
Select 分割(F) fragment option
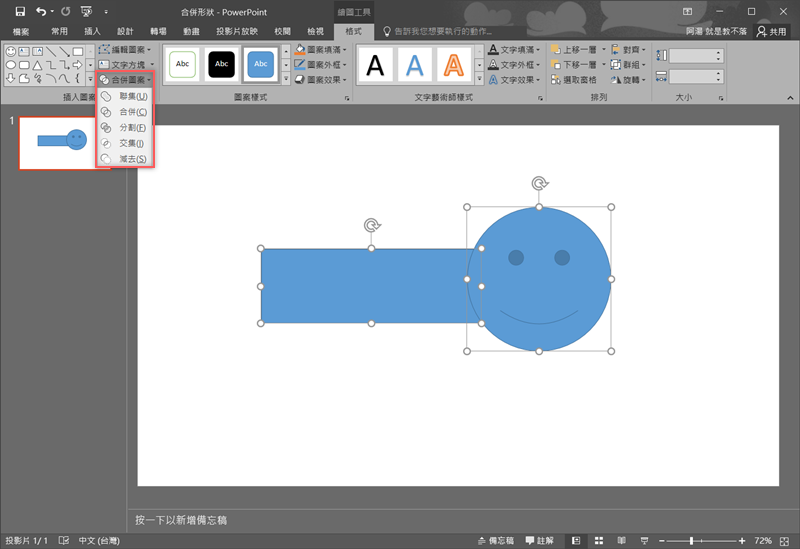coord(126,128)
